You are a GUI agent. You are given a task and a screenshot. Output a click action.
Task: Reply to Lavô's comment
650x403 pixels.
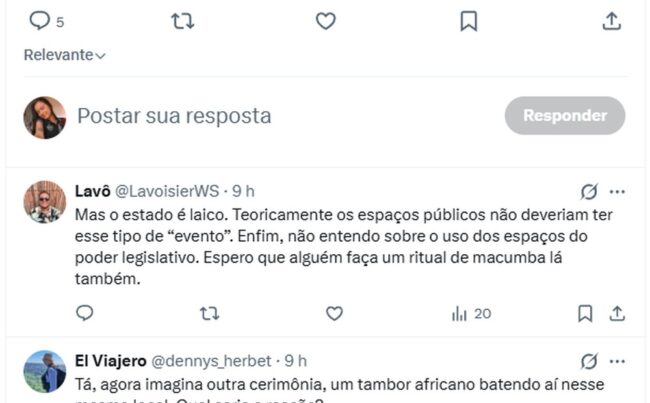[x=85, y=313]
